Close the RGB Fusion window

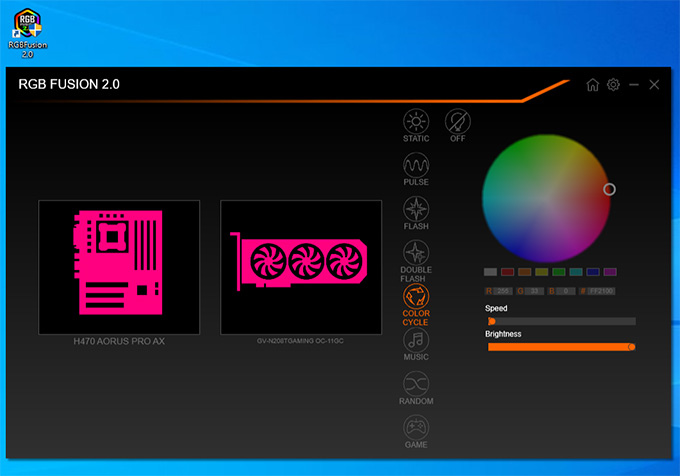[654, 85]
